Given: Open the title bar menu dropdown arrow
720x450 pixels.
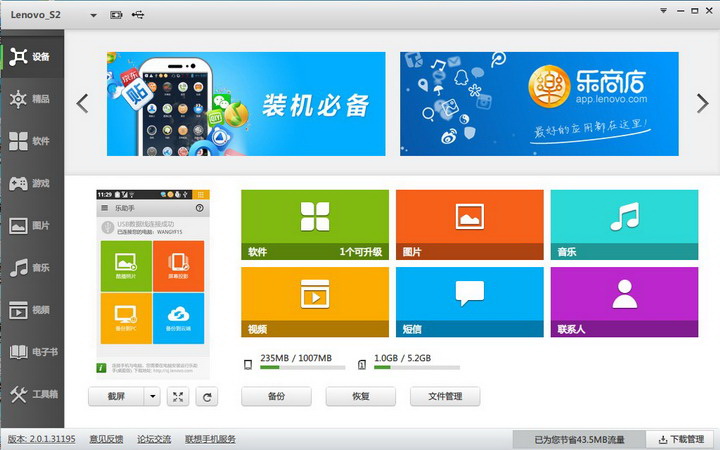Looking at the screenshot, I should pyautogui.click(x=663, y=11).
